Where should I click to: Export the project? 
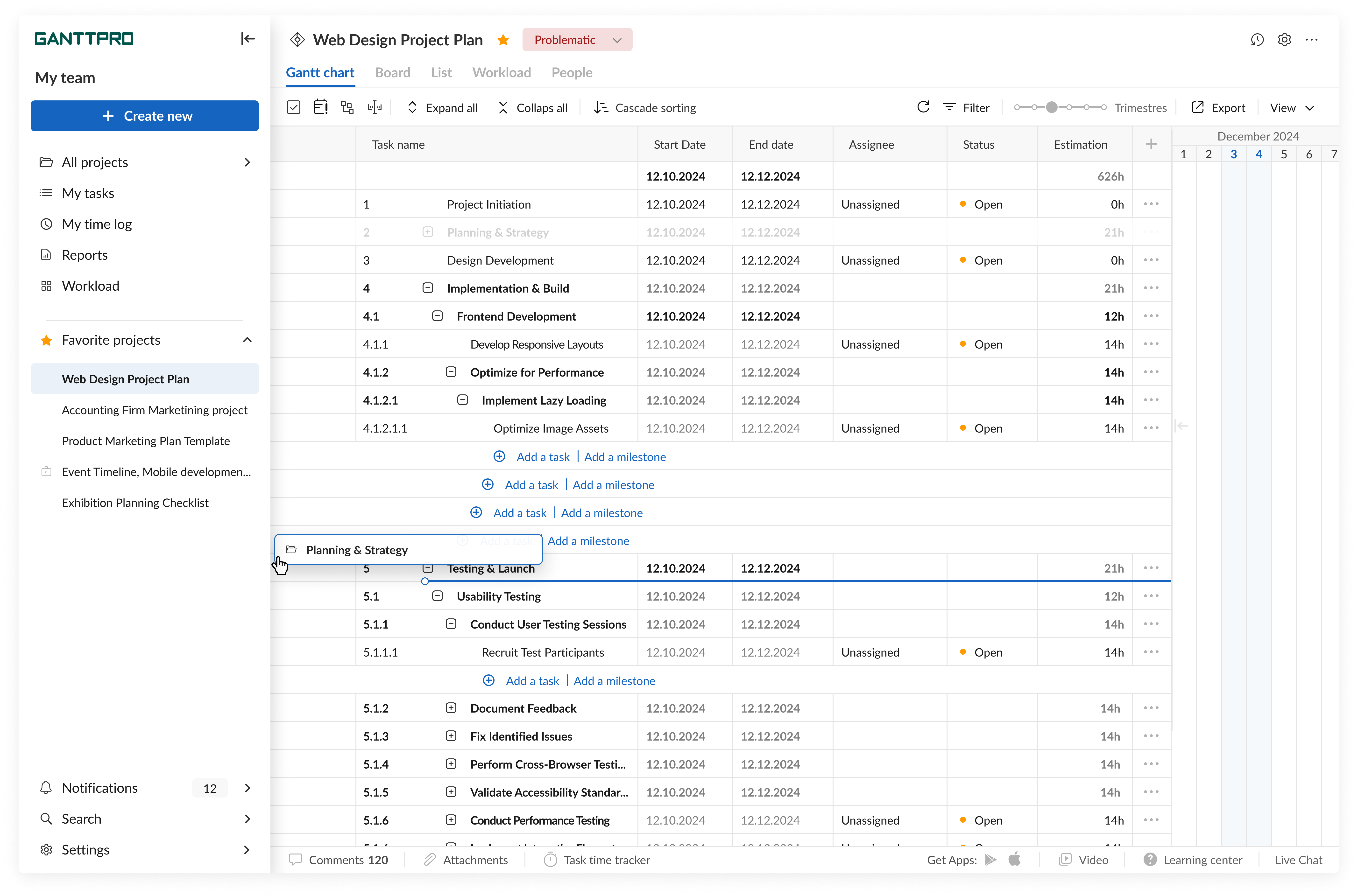click(x=1218, y=108)
